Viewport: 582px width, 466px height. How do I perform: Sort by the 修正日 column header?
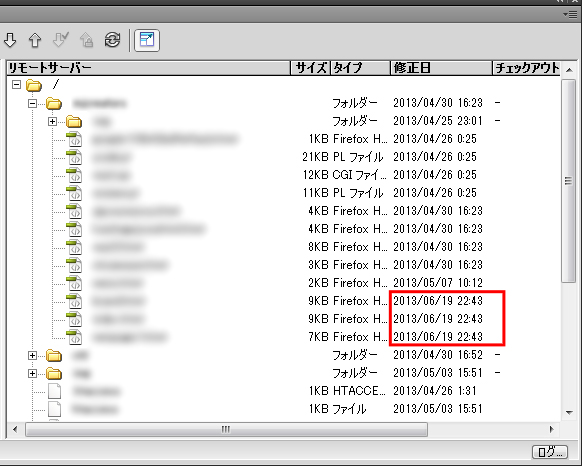click(441, 68)
